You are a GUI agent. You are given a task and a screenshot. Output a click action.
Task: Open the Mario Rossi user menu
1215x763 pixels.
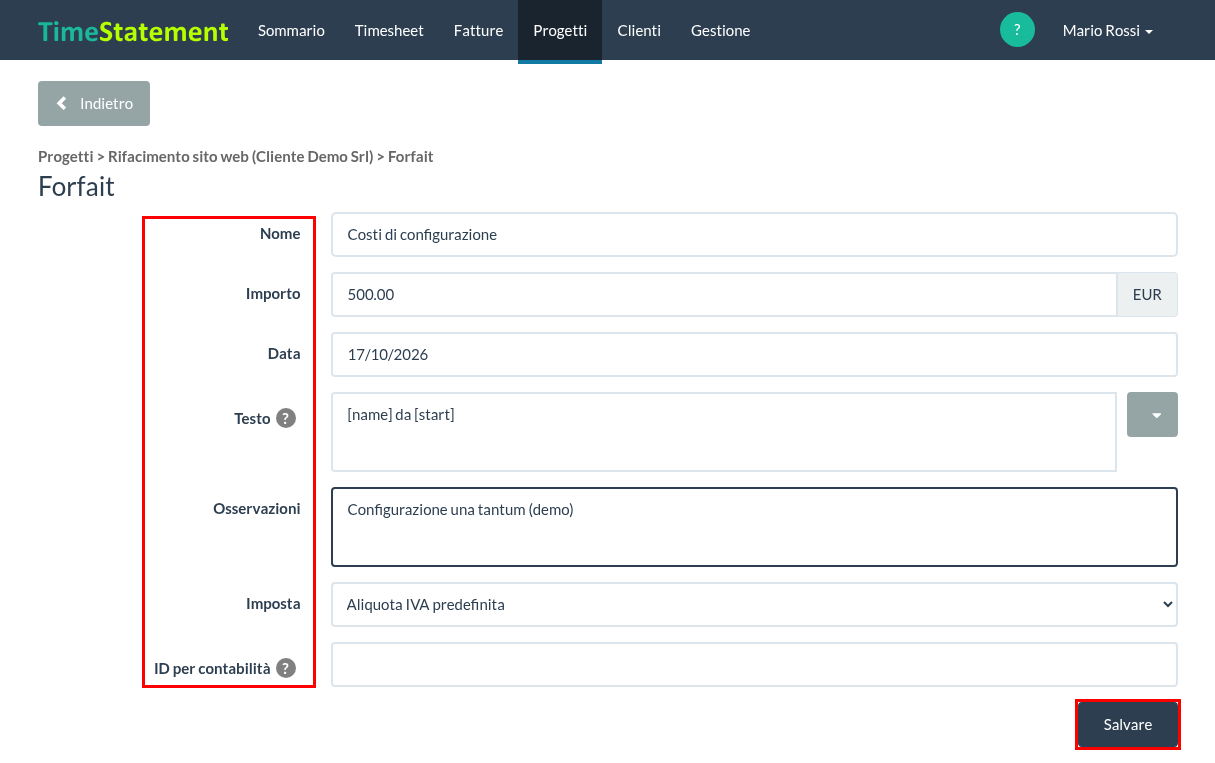1108,31
